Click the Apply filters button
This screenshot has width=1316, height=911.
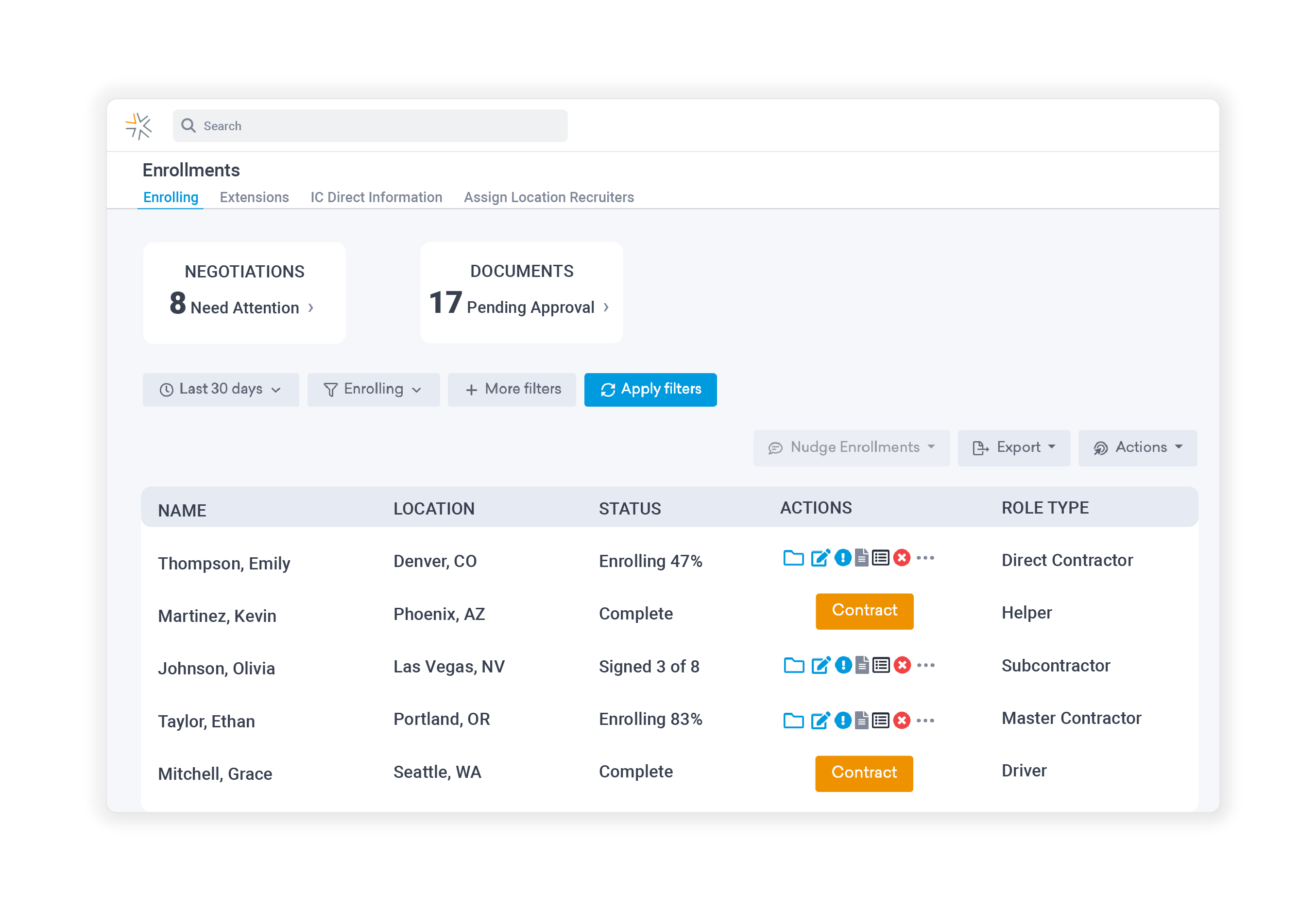[650, 389]
